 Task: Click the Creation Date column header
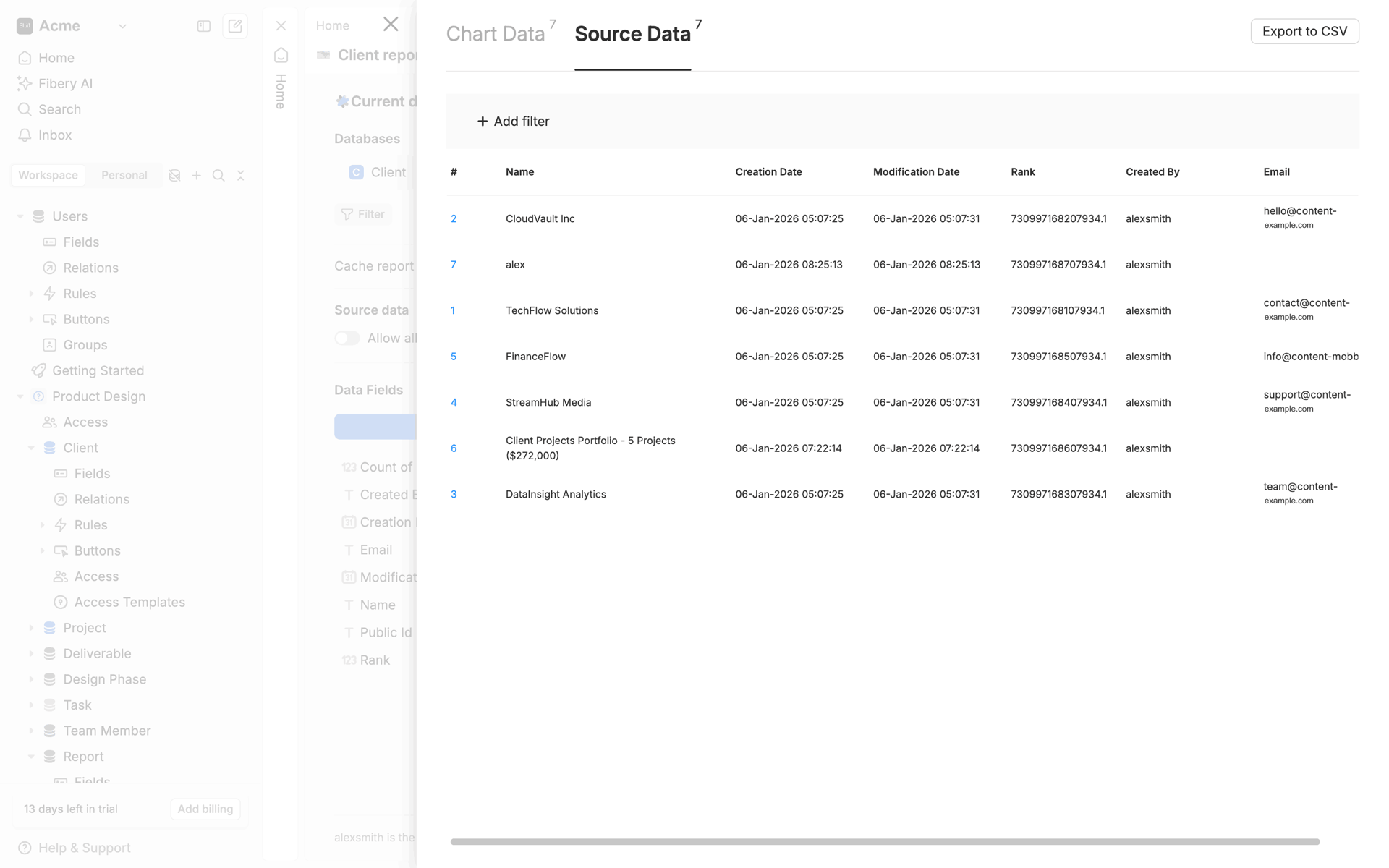tap(768, 172)
